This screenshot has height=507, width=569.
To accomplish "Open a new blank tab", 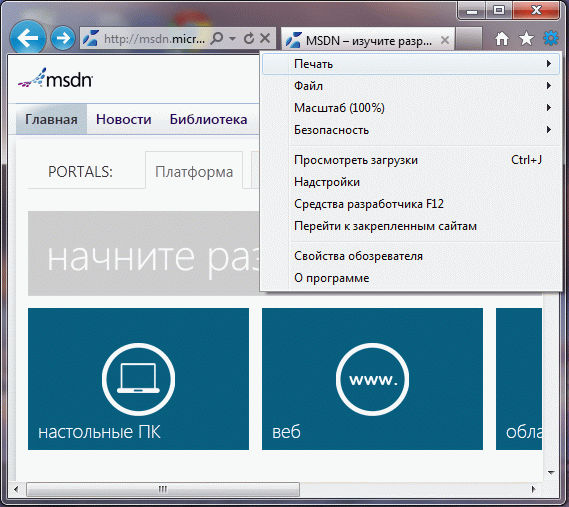I will 469,38.
